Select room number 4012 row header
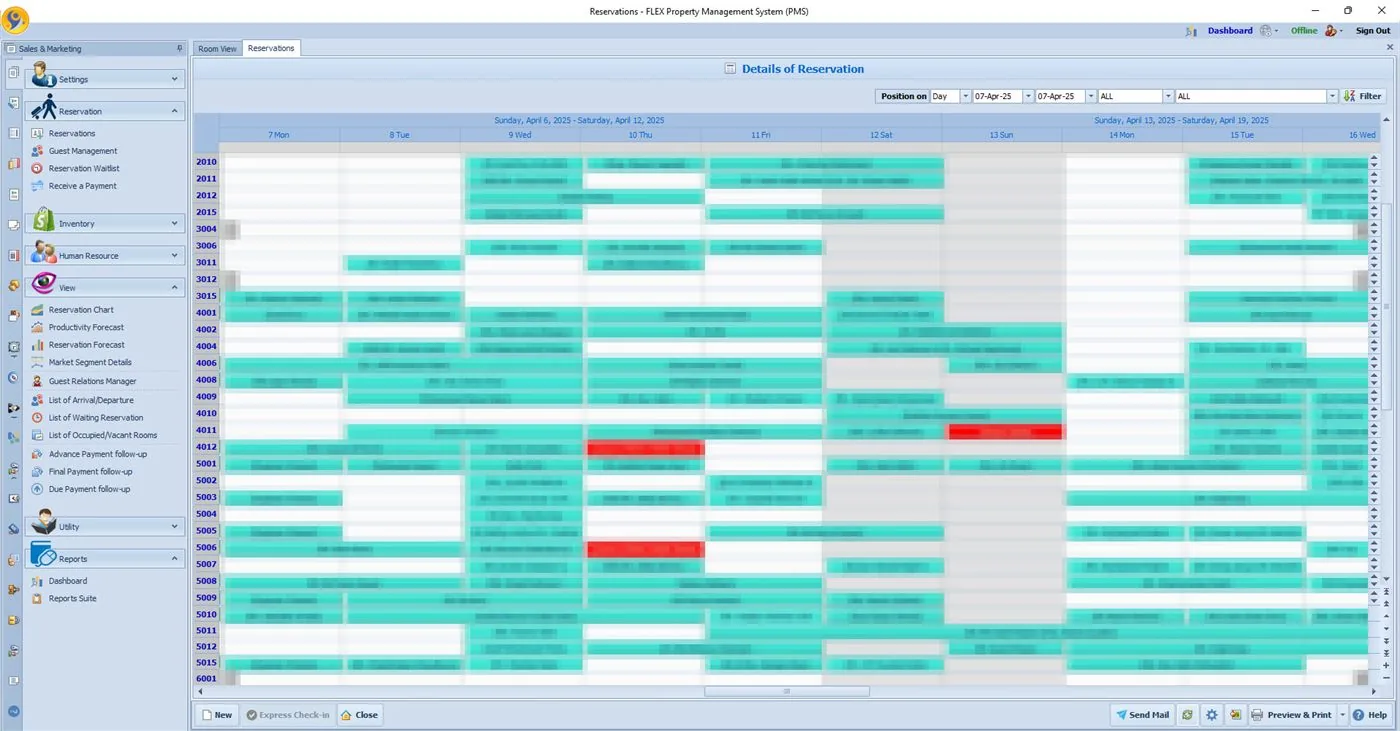This screenshot has height=731, width=1400. click(x=206, y=447)
